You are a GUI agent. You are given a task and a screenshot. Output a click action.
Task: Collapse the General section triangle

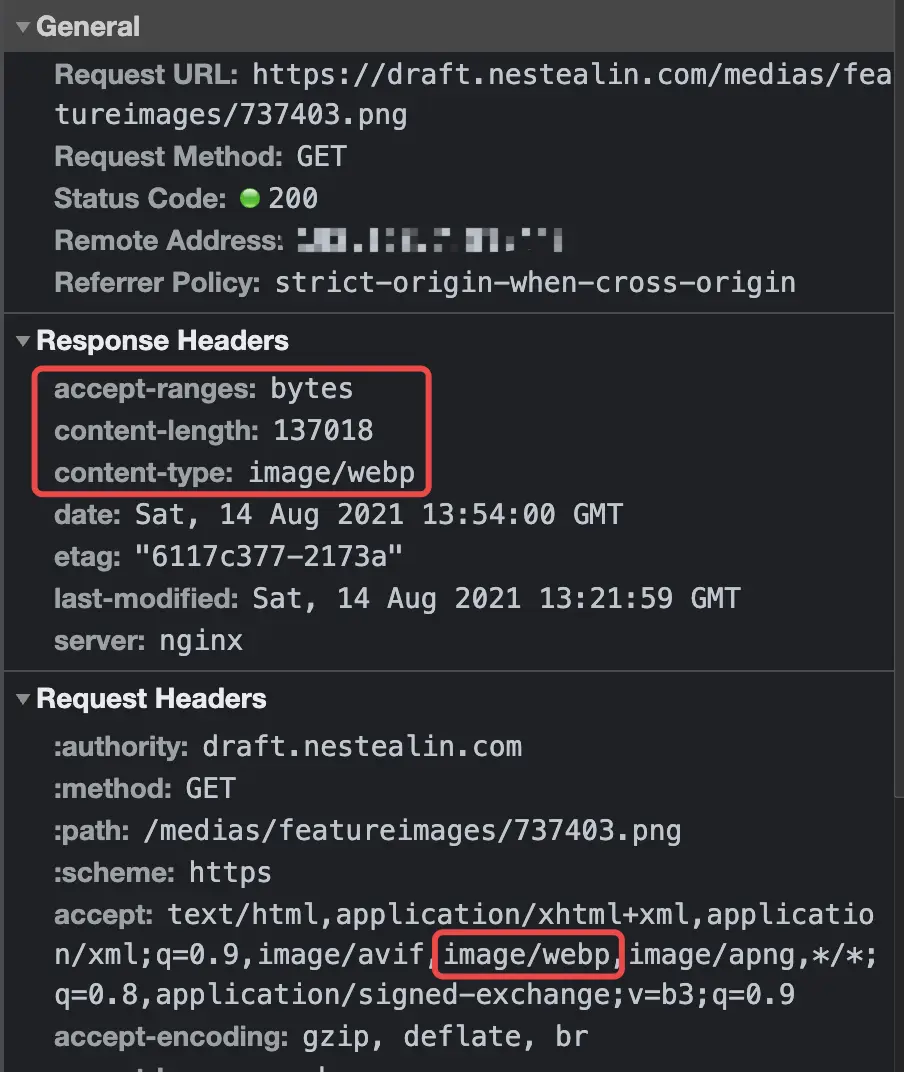tap(23, 27)
